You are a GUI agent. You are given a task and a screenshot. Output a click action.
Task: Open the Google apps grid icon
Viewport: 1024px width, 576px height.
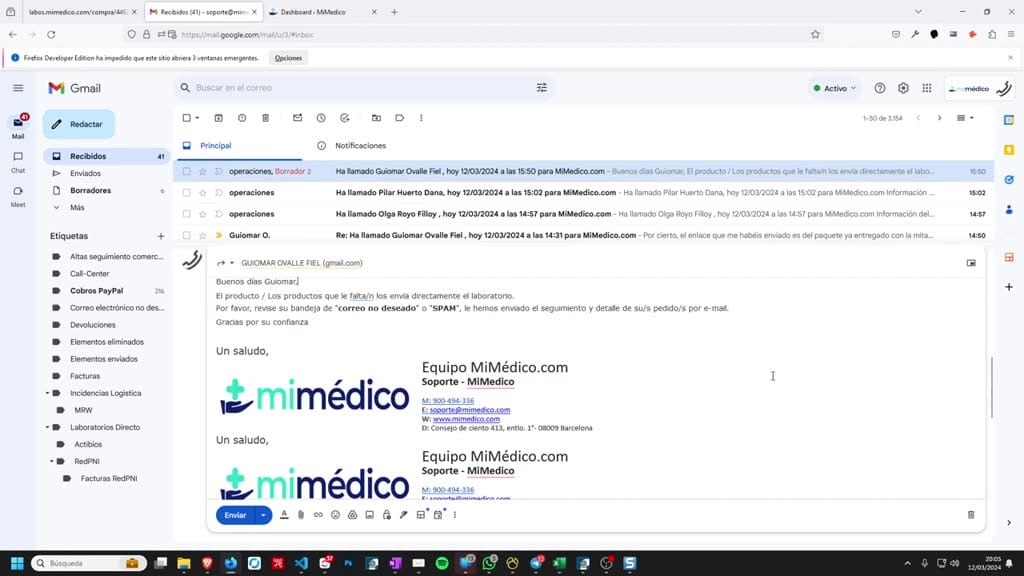tap(927, 88)
